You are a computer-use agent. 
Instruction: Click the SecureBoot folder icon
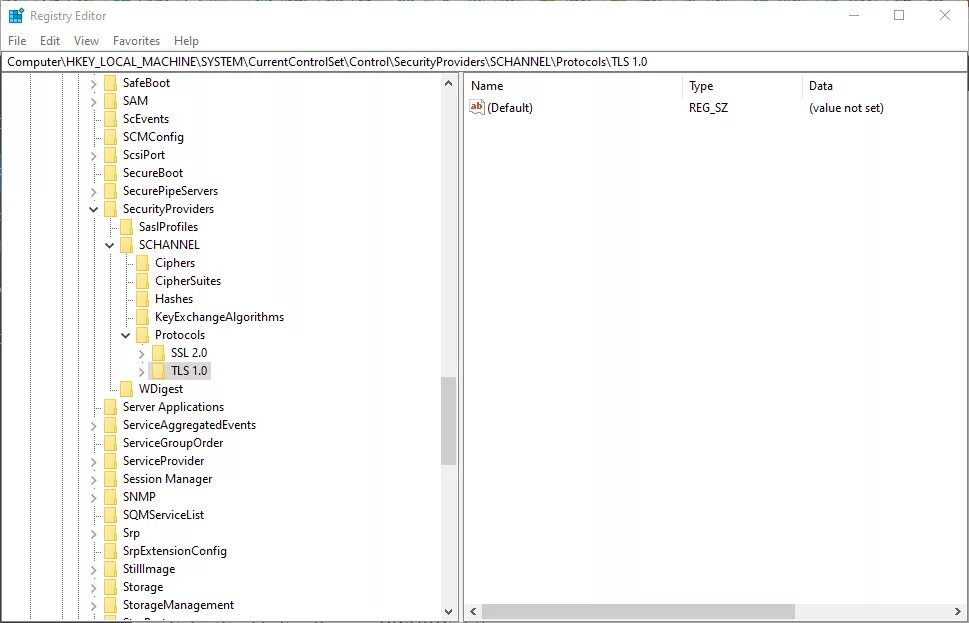110,172
